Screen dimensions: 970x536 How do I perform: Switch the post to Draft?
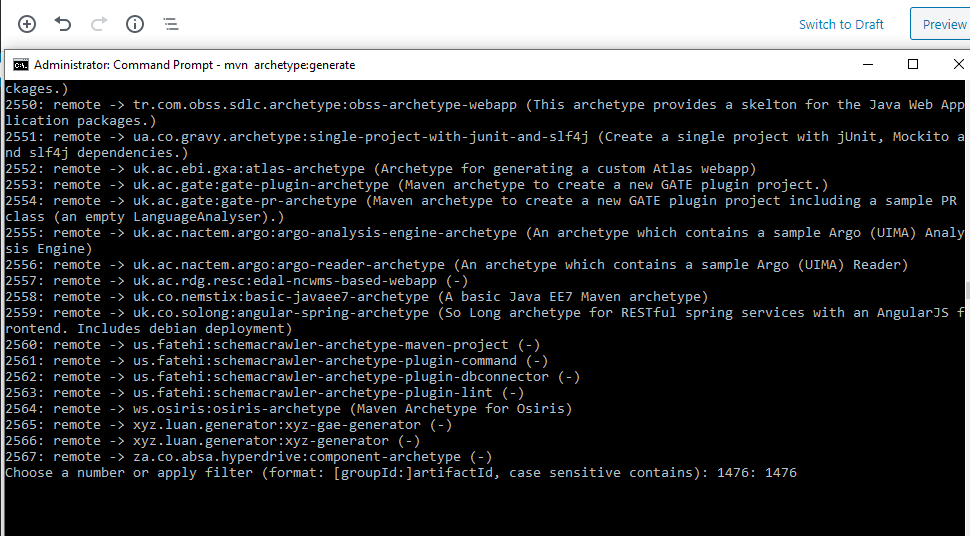841,24
